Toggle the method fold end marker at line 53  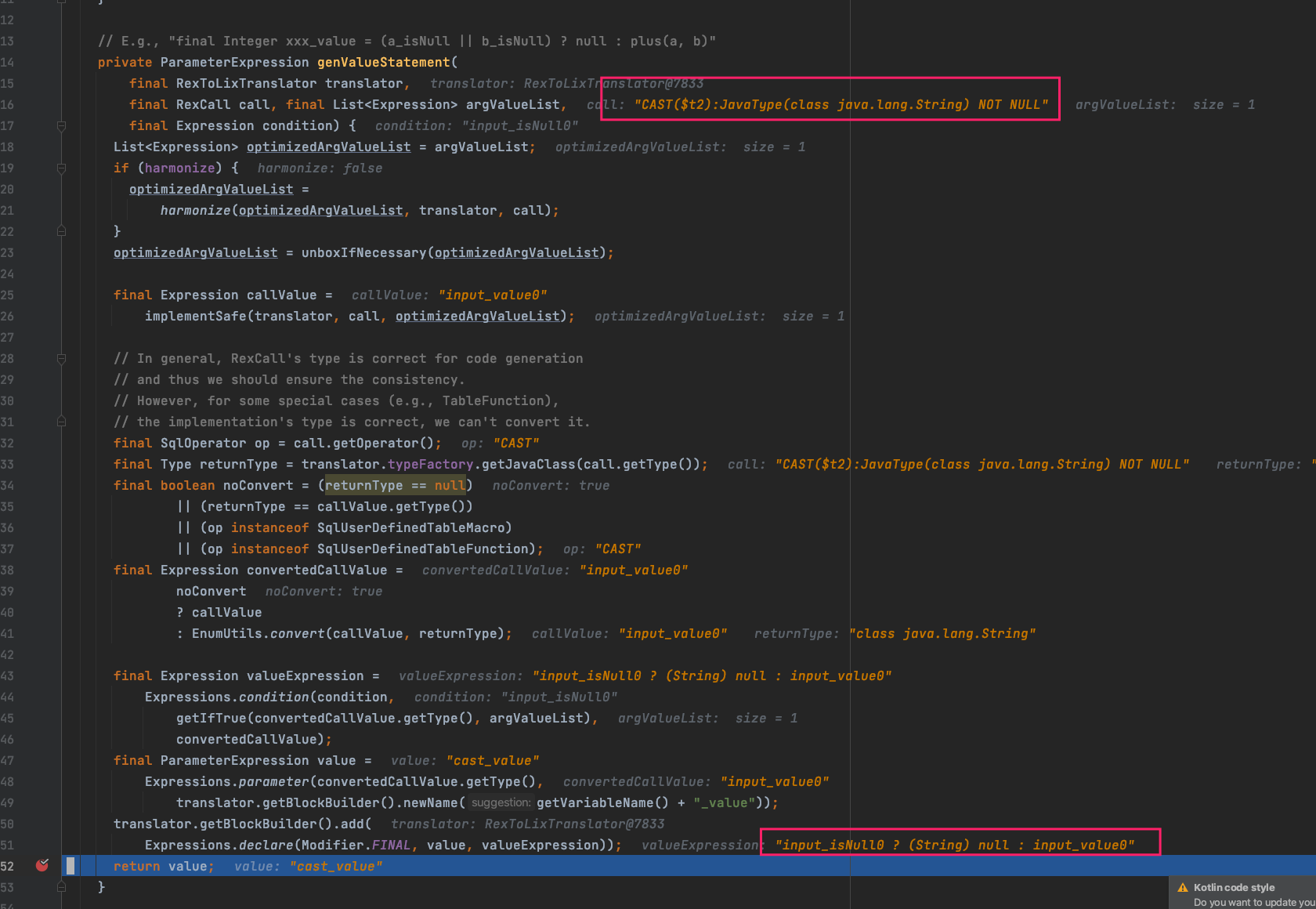point(61,887)
